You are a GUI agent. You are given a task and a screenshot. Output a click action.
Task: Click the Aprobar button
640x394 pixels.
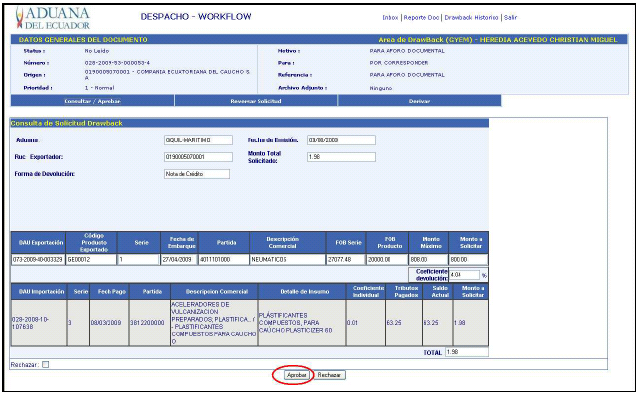pyautogui.click(x=297, y=375)
